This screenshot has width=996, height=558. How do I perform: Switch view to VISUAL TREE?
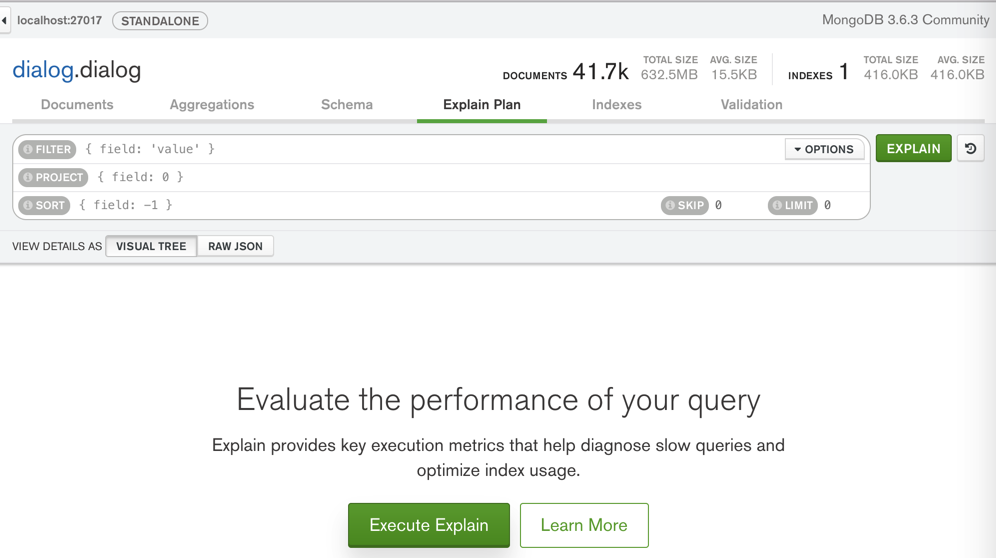coord(151,246)
